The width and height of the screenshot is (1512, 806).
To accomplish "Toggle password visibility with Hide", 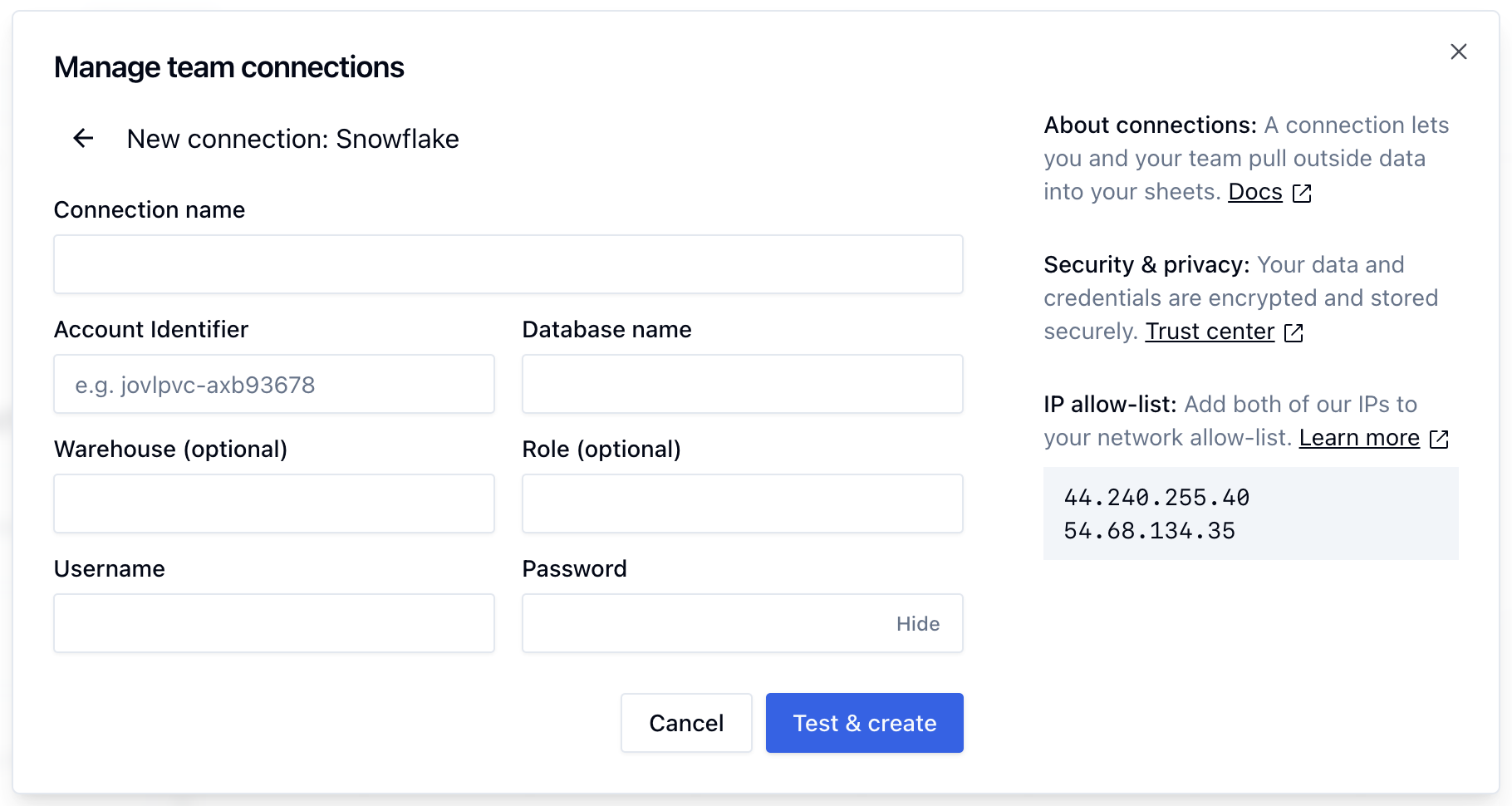I will point(917,624).
